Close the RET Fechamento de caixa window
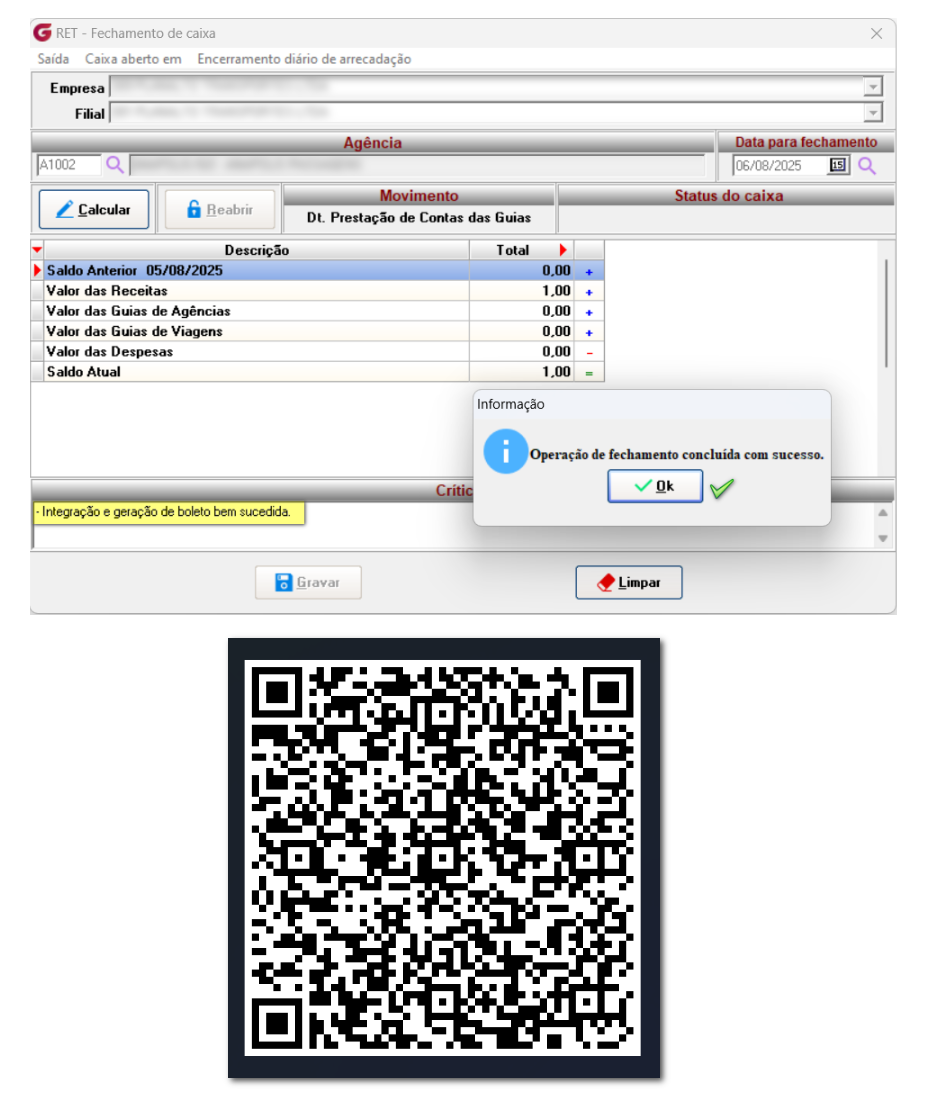The image size is (927, 1115). click(x=877, y=33)
